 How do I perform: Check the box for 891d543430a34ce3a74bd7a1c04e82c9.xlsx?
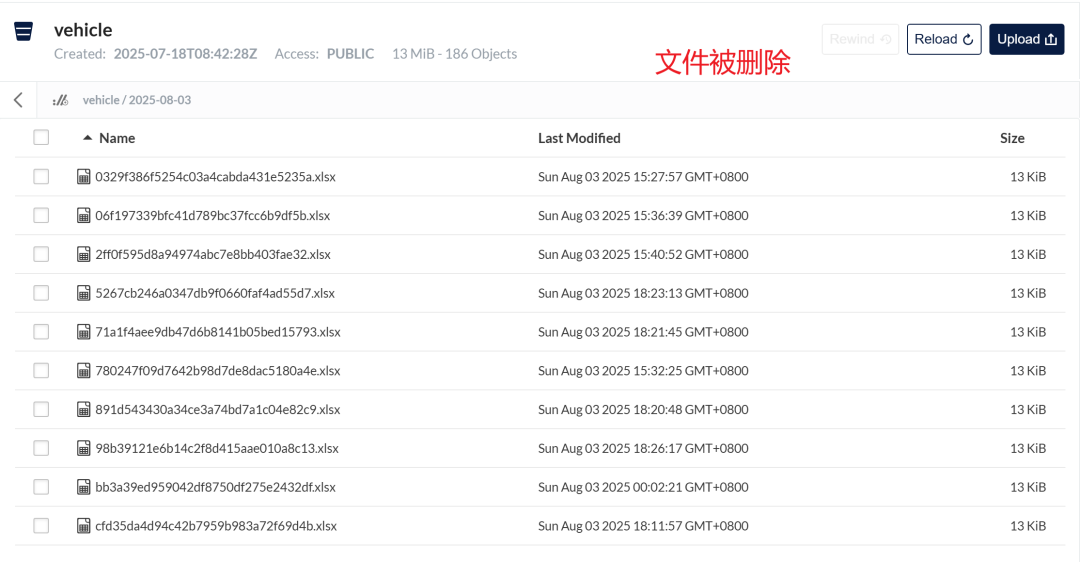click(x=41, y=410)
